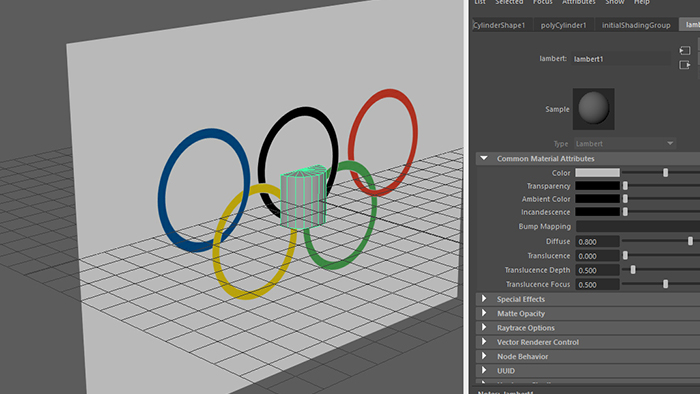
Task: Click the material Sample sphere thumbnail
Action: coord(593,109)
